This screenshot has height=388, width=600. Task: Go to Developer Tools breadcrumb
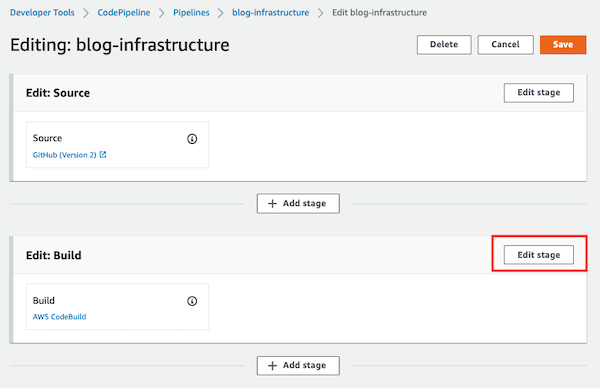(x=42, y=13)
